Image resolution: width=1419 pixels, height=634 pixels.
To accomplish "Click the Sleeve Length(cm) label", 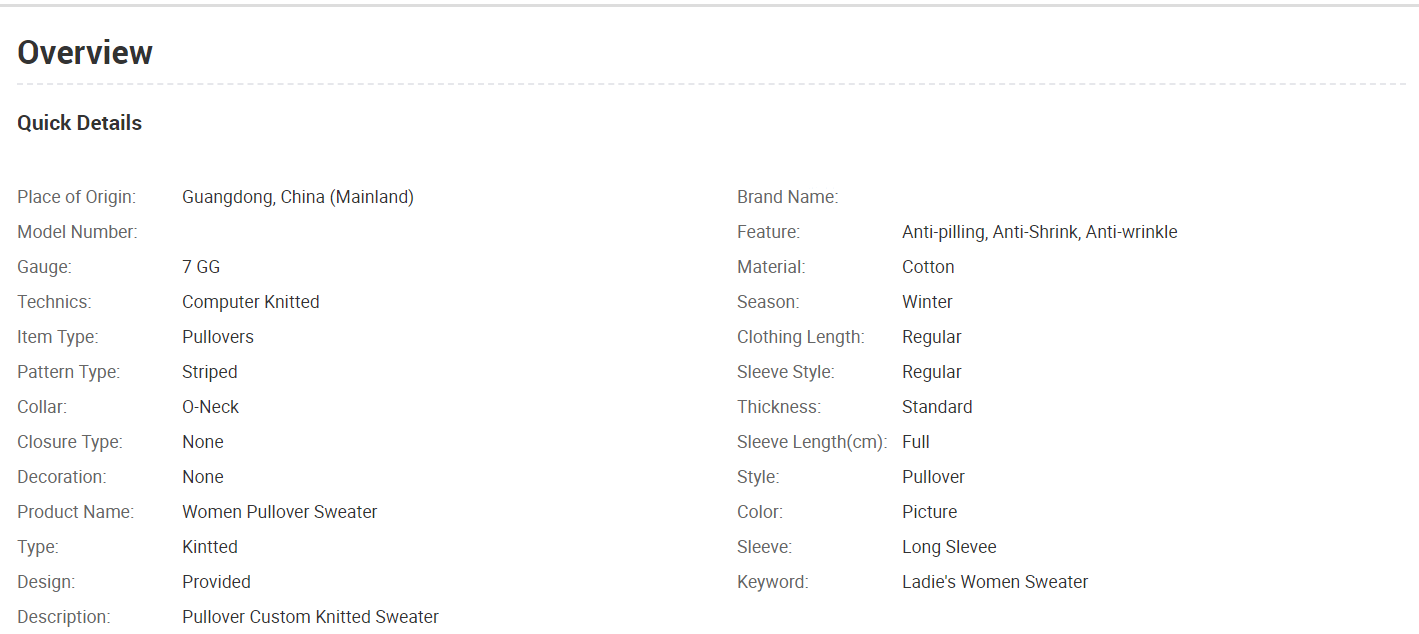I will 812,442.
